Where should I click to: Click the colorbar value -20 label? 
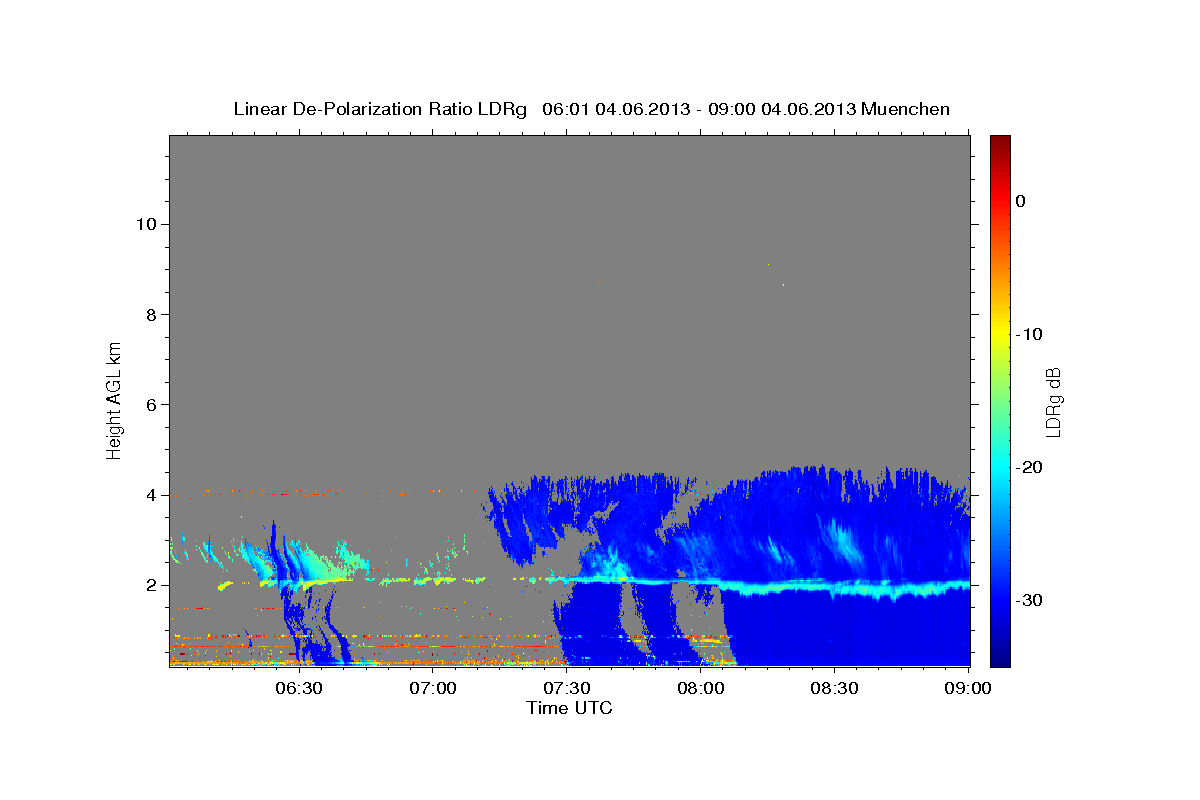pyautogui.click(x=1029, y=467)
